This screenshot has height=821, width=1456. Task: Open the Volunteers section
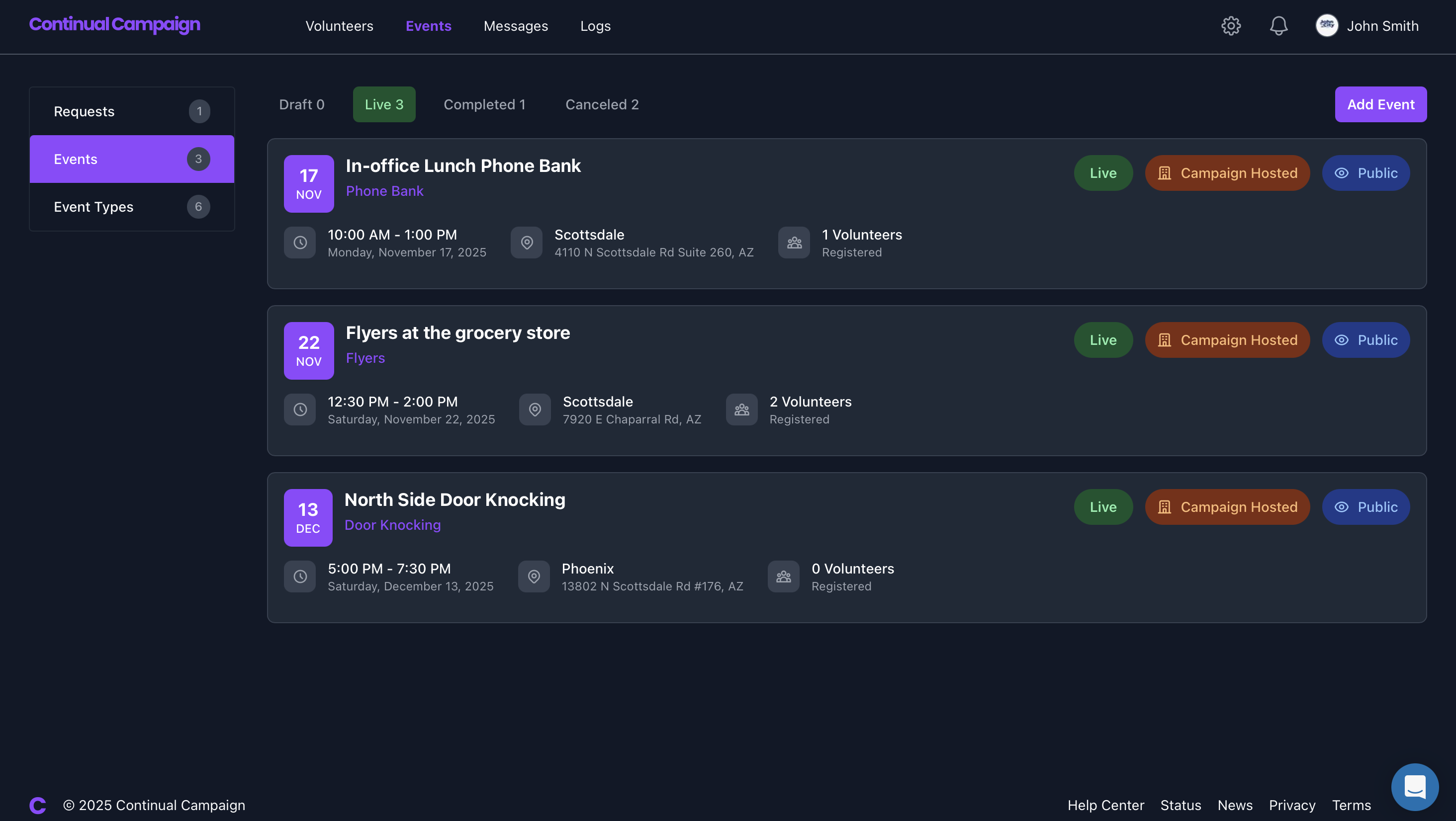coord(339,26)
